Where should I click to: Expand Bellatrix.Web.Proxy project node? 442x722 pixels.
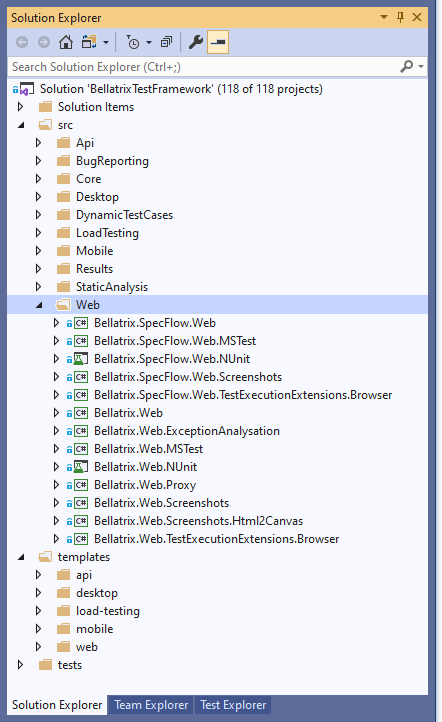tap(56, 485)
